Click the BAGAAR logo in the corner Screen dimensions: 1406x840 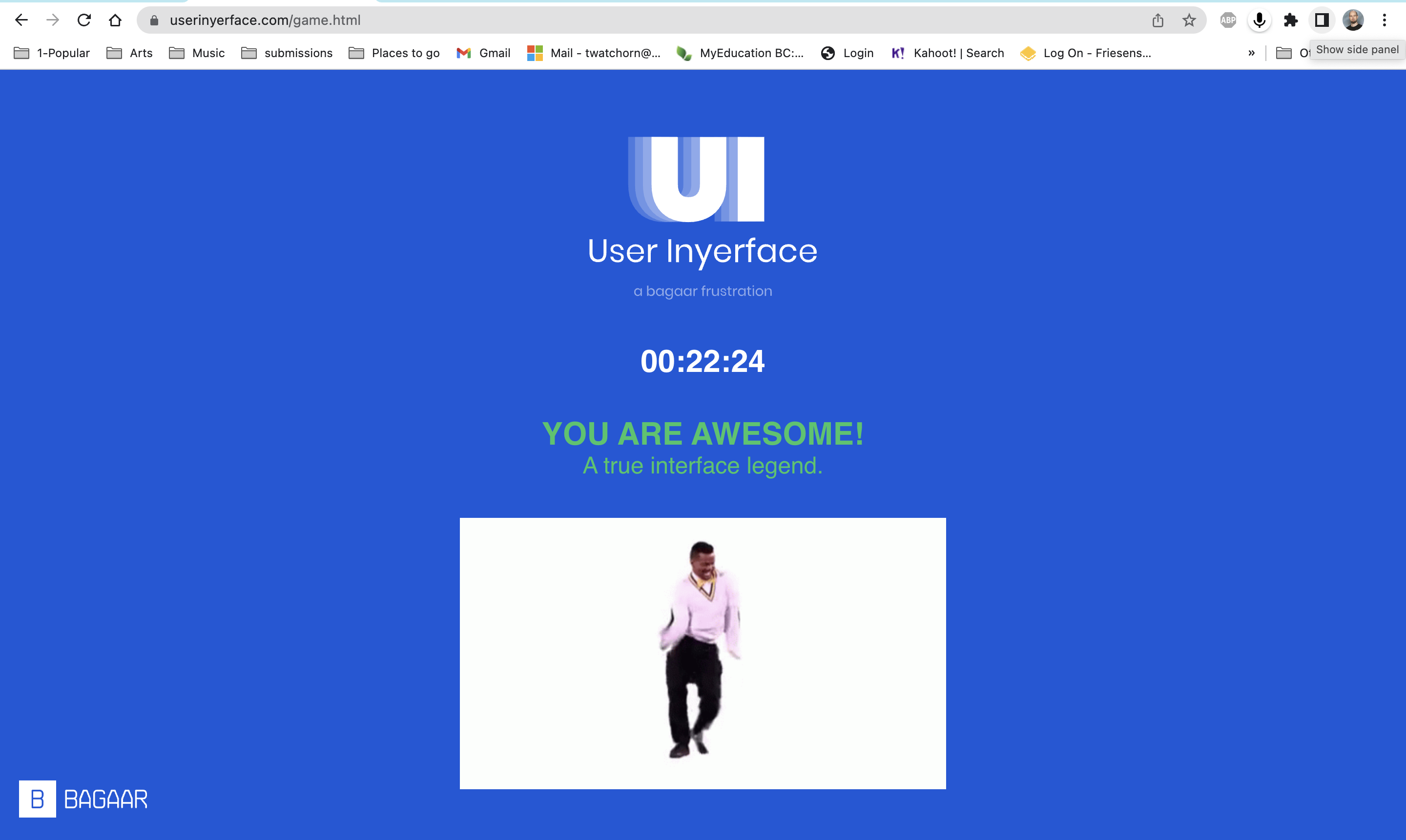83,799
